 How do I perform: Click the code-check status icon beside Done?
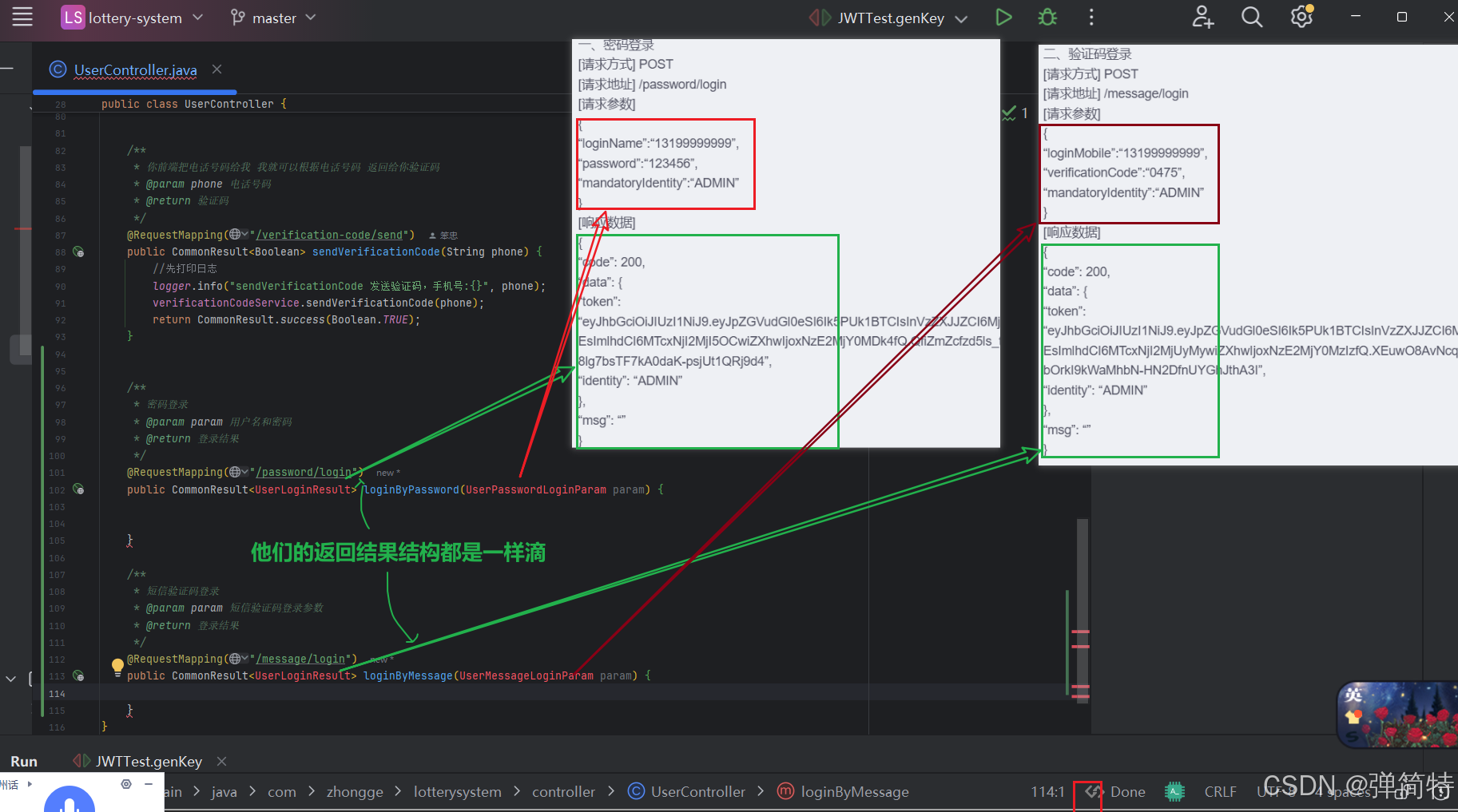click(1093, 791)
